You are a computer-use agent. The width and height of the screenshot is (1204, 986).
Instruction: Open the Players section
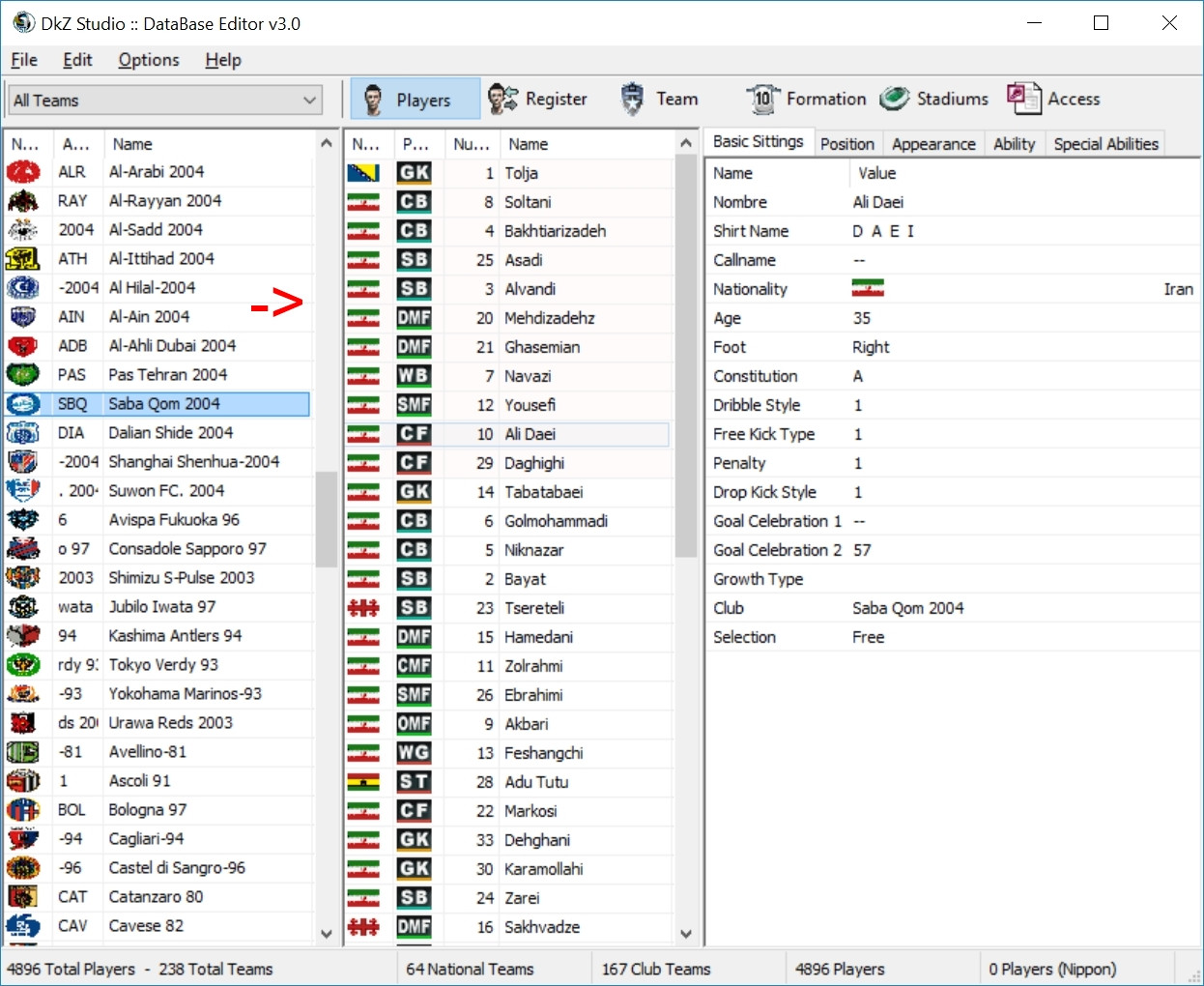point(415,99)
